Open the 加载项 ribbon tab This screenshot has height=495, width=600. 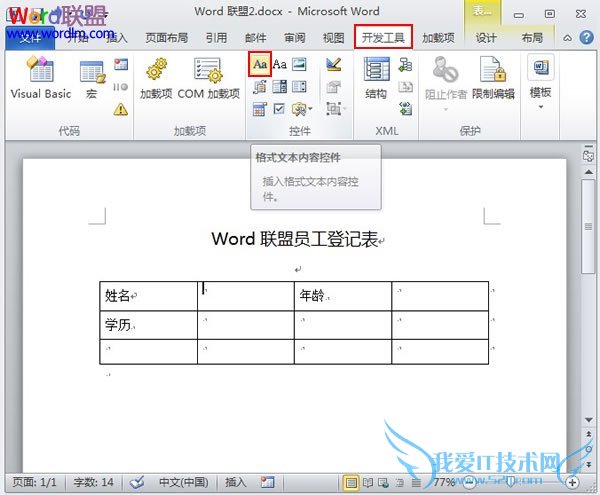pyautogui.click(x=438, y=38)
